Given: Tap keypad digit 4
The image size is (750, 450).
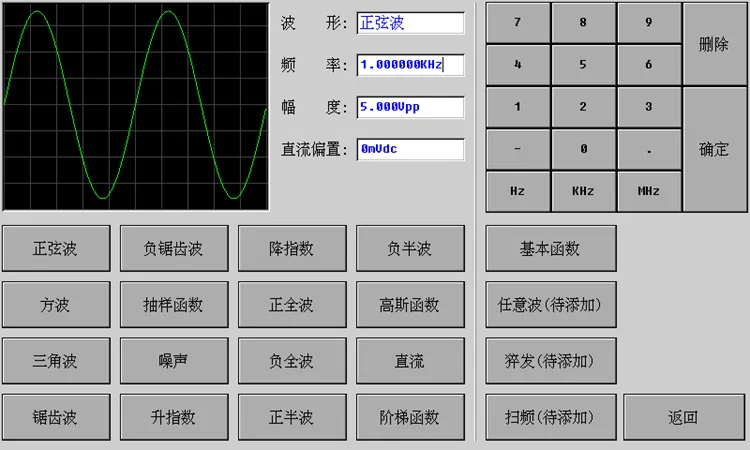Looking at the screenshot, I should [518, 65].
